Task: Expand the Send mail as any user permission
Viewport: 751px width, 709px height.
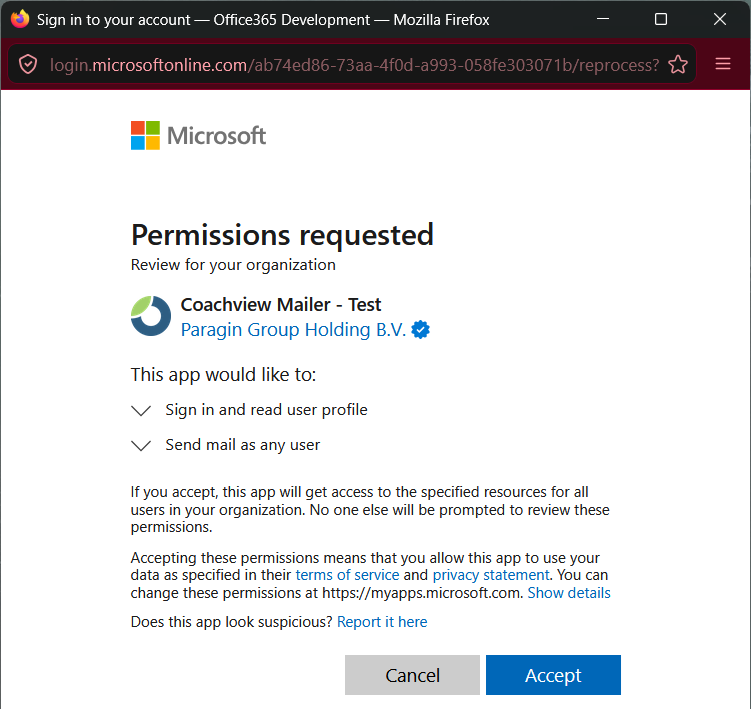Action: pyautogui.click(x=141, y=446)
